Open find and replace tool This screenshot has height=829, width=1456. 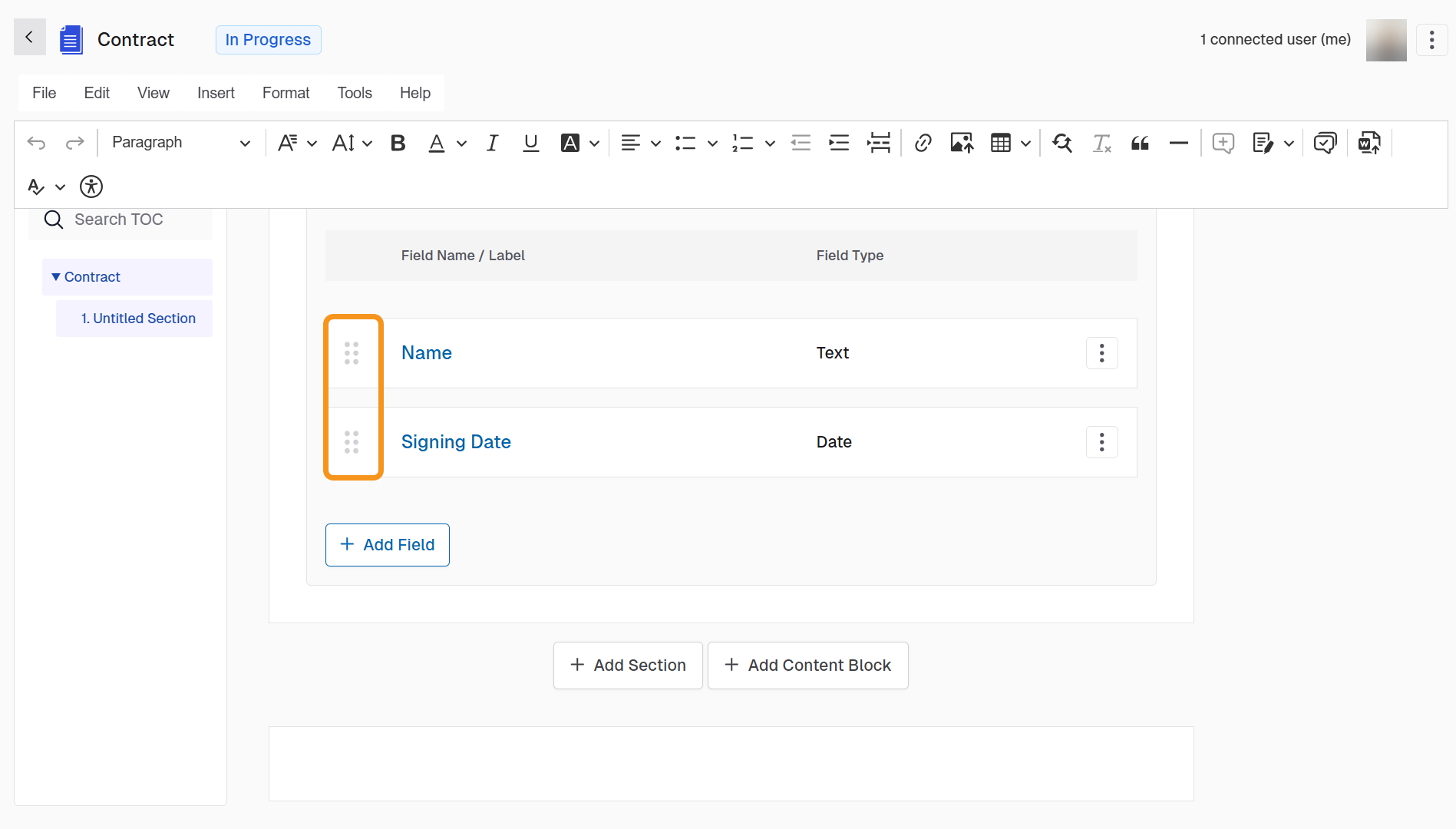[1062, 143]
